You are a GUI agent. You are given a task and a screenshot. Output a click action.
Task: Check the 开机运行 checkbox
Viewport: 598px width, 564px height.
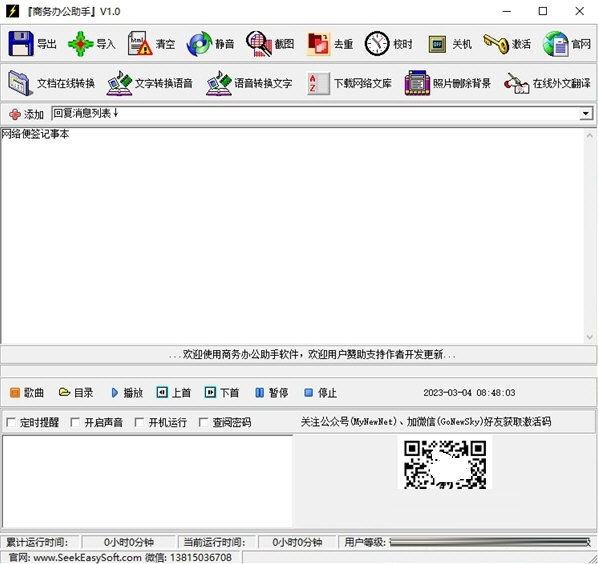click(139, 422)
